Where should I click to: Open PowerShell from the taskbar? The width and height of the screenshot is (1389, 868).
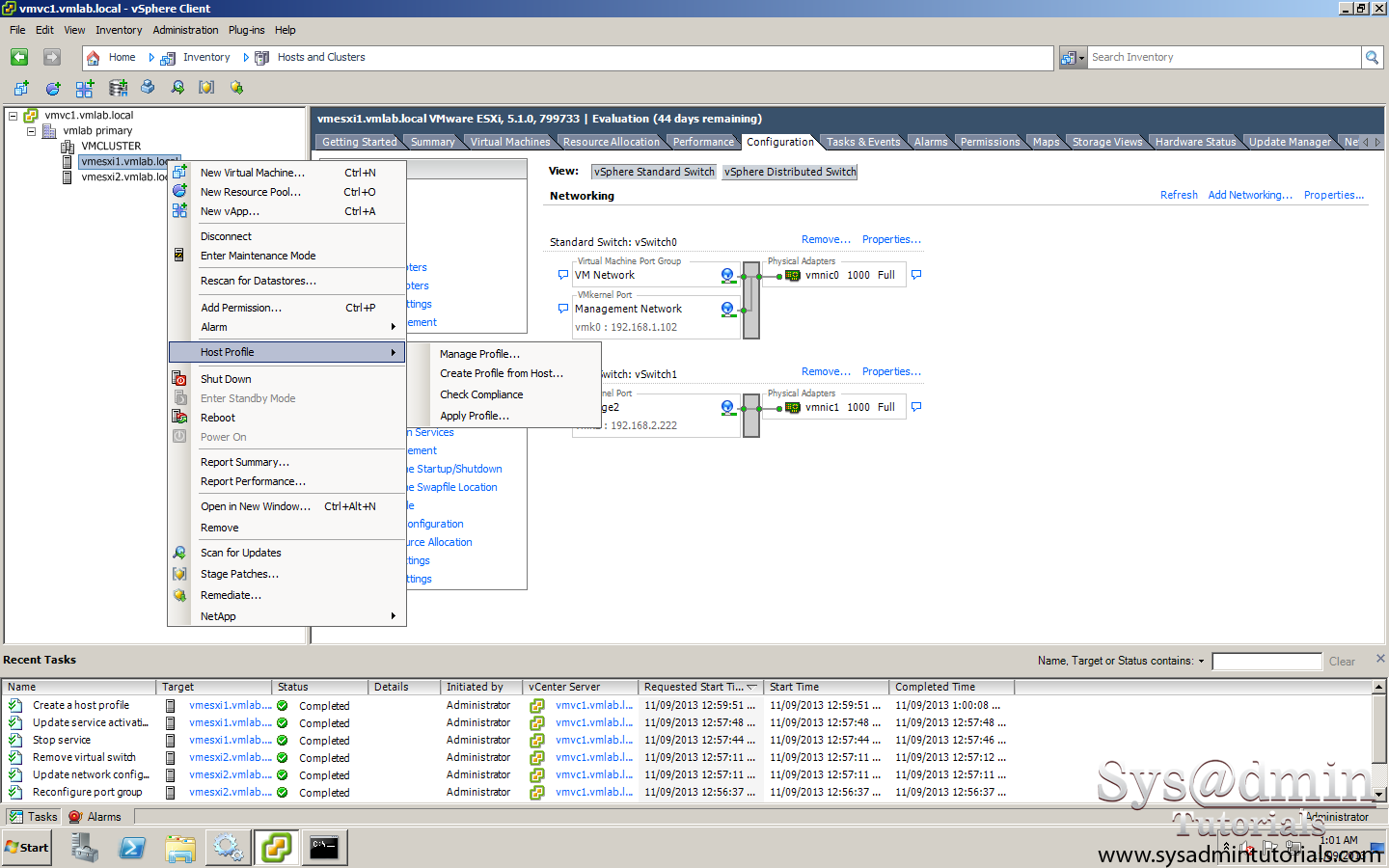(132, 848)
